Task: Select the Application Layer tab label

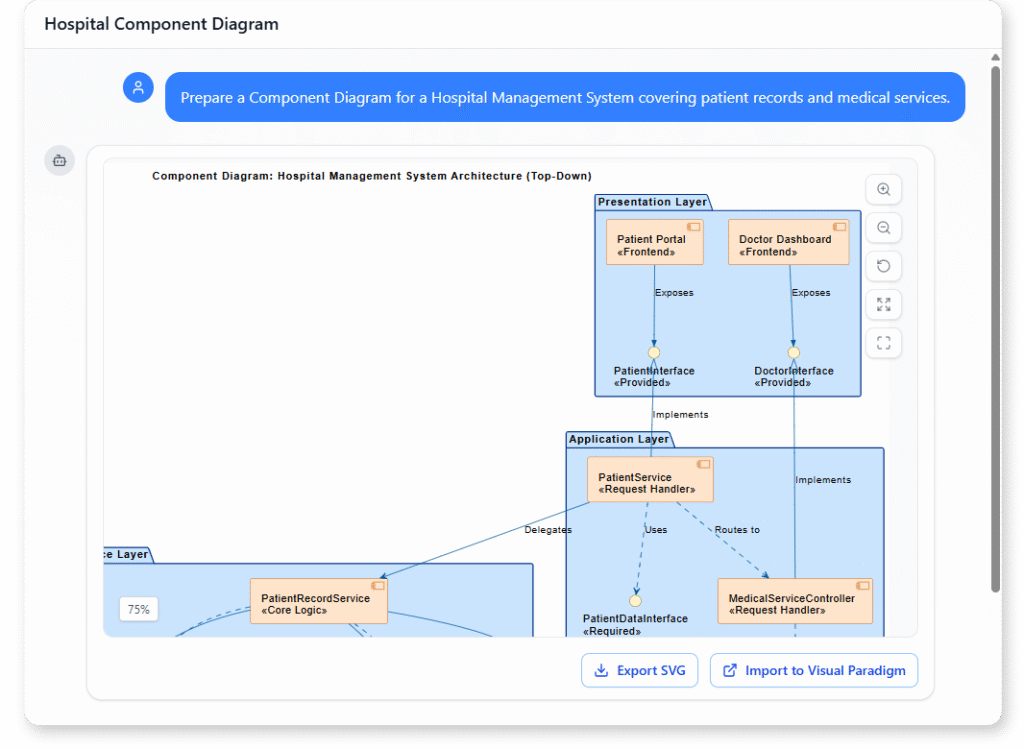Action: [x=618, y=438]
